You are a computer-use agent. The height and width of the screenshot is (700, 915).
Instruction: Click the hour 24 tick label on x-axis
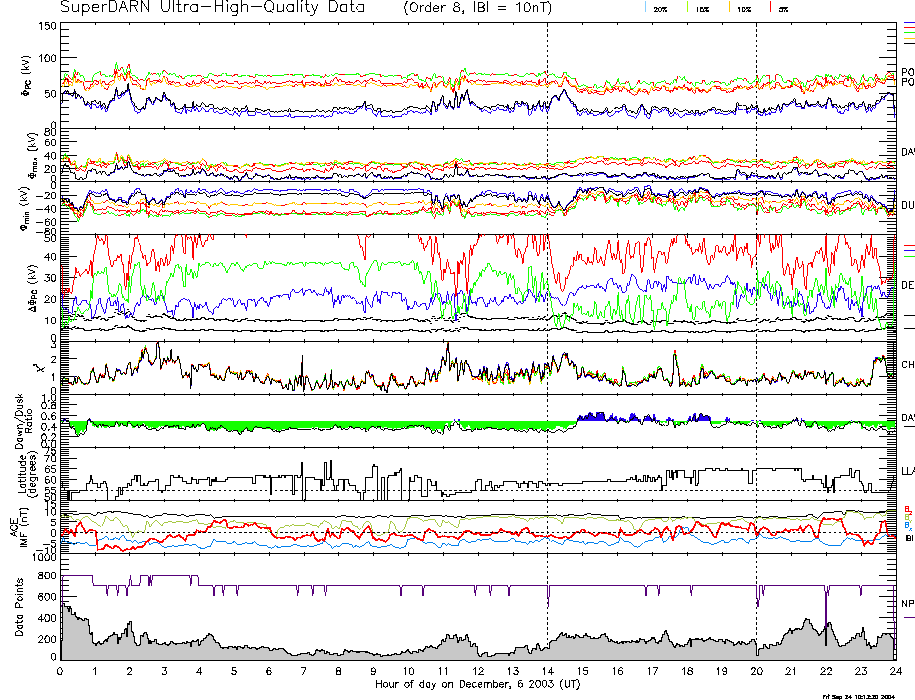[894, 671]
